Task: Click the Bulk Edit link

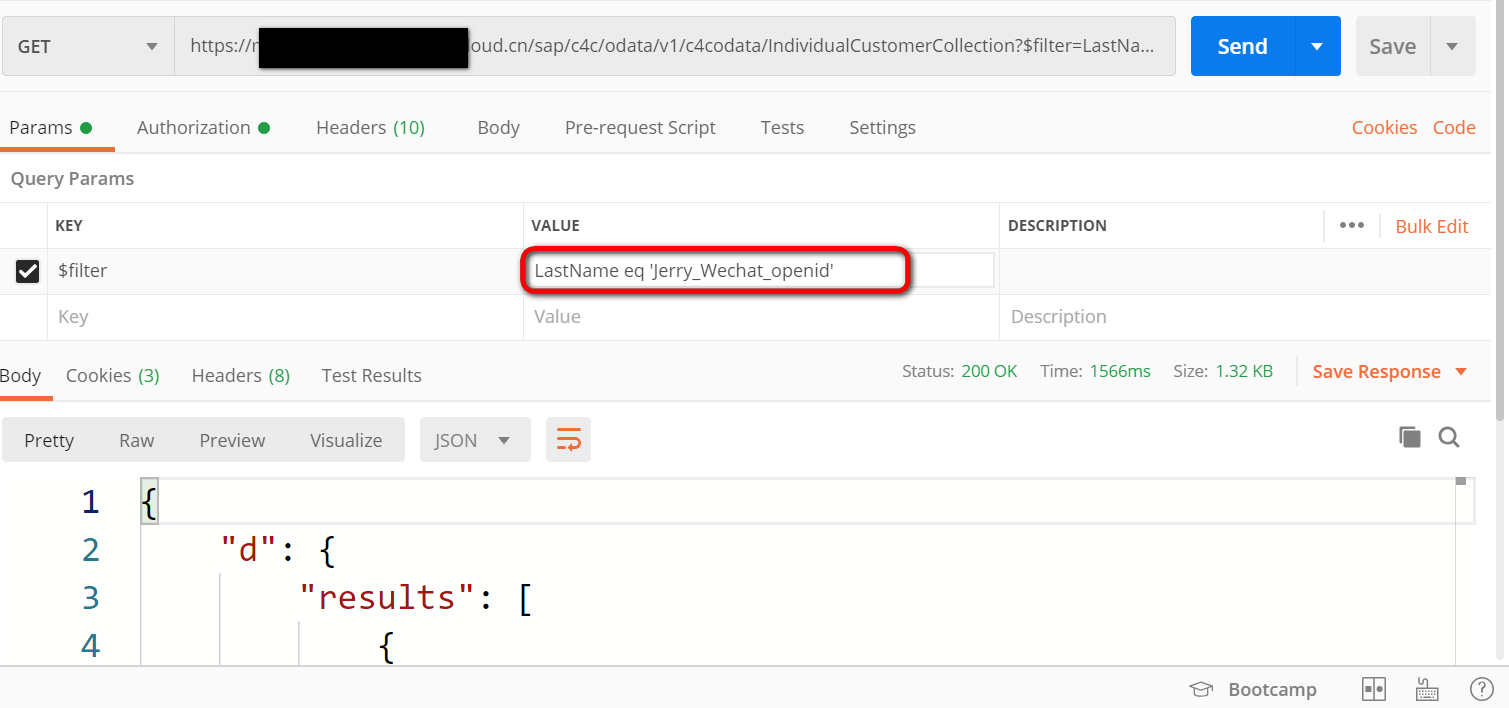Action: click(x=1432, y=226)
